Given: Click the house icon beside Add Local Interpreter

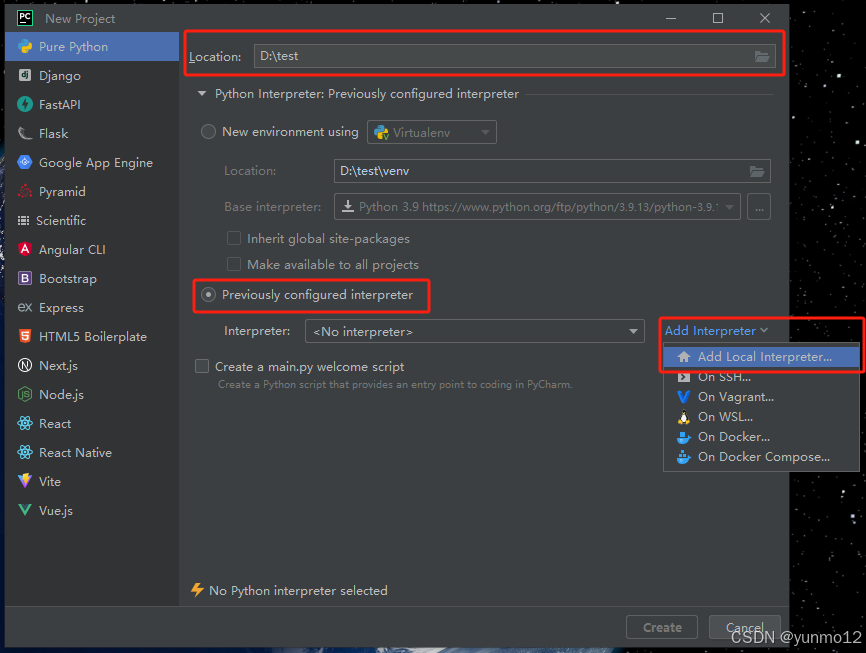Looking at the screenshot, I should 684,357.
